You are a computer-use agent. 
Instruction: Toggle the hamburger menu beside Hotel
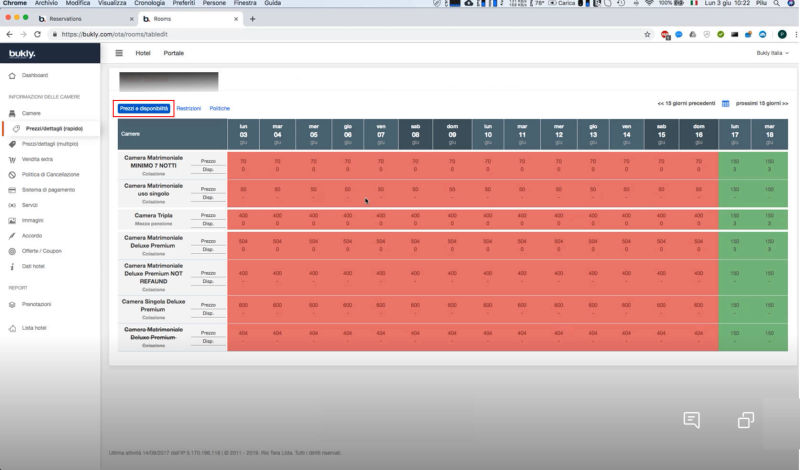point(119,53)
